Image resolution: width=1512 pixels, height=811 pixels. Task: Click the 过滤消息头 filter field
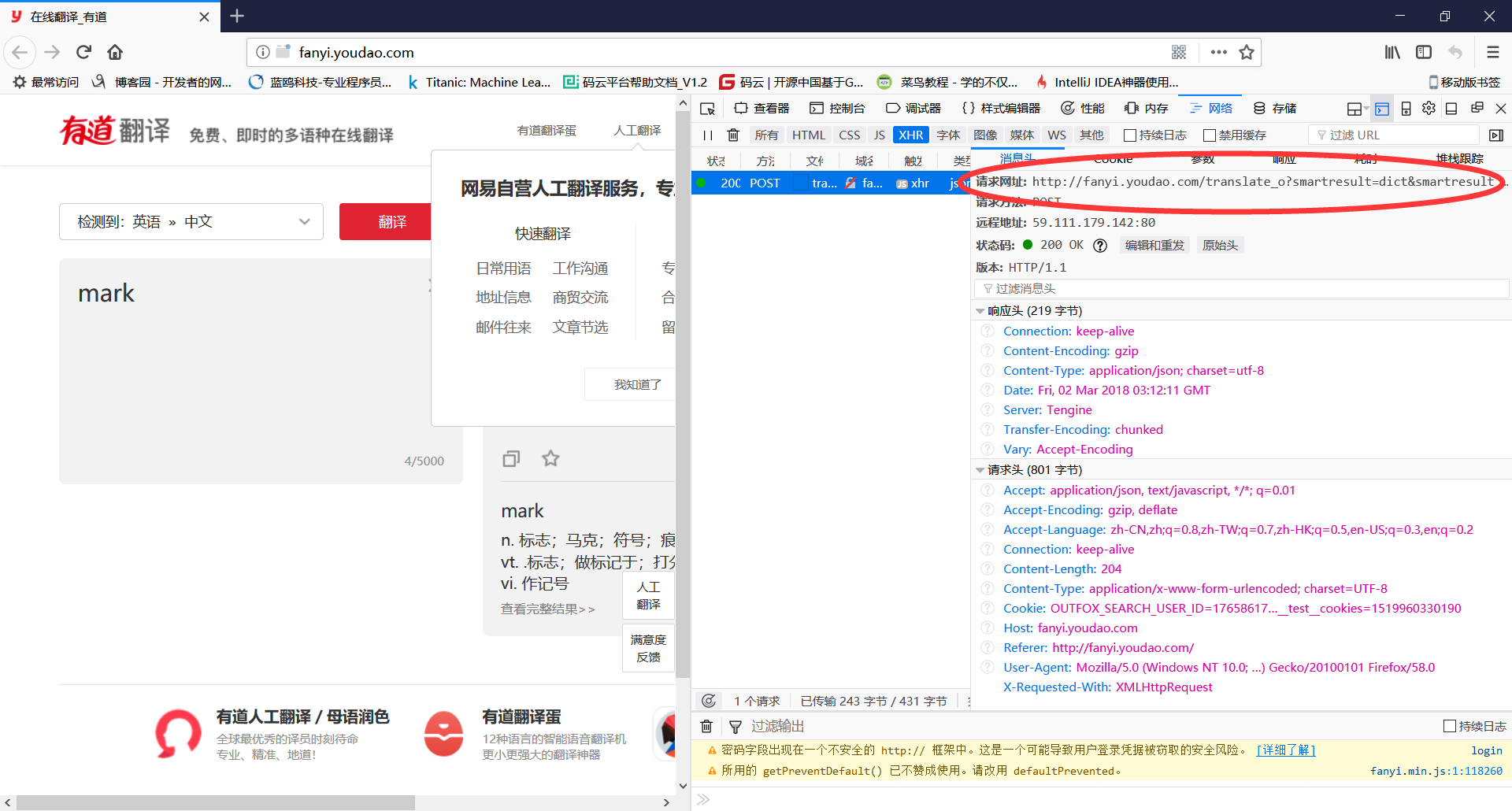tap(1241, 289)
